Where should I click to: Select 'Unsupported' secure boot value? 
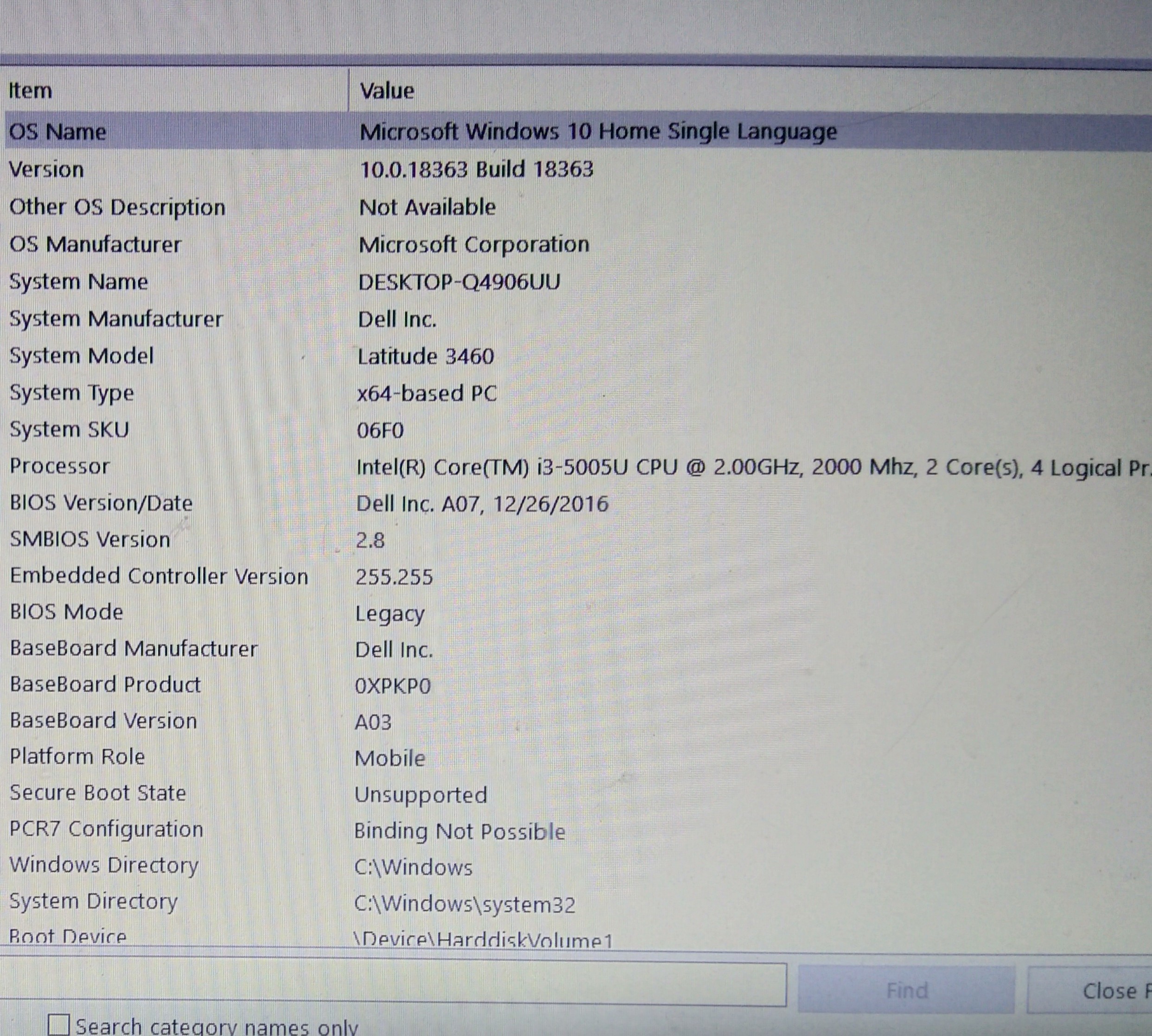(x=421, y=796)
